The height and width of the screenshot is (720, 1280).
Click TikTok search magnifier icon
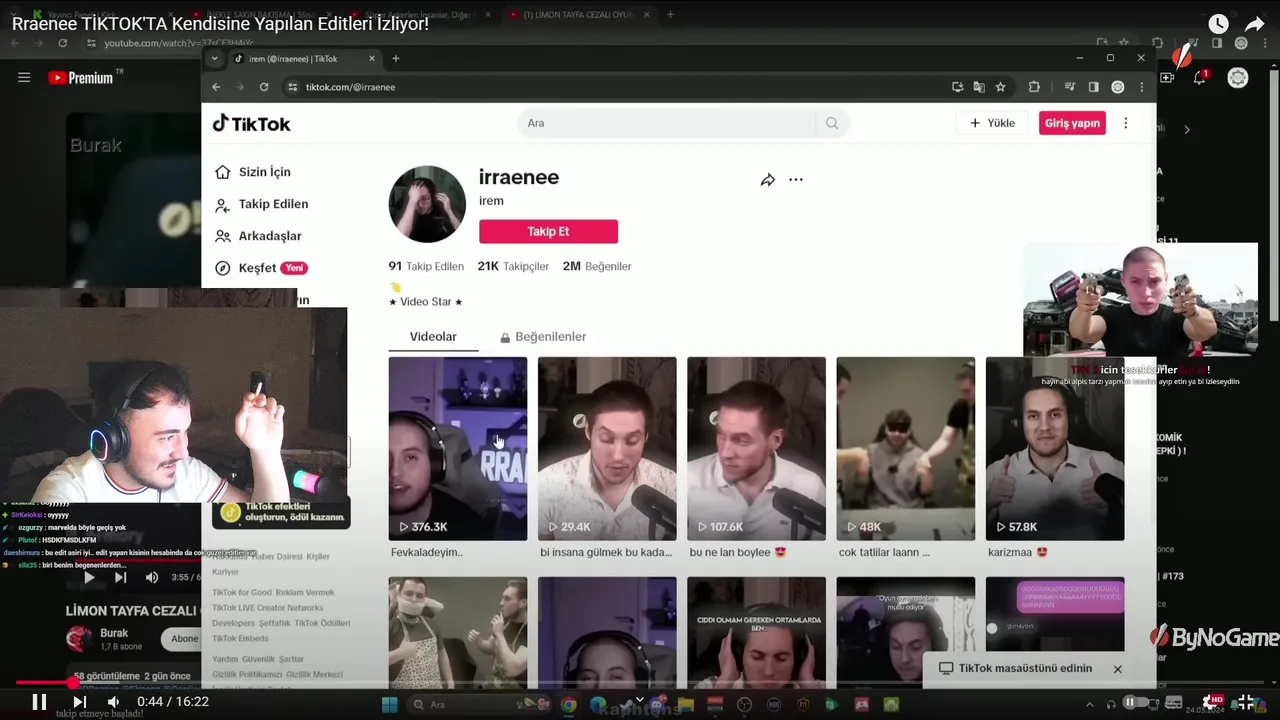[832, 123]
